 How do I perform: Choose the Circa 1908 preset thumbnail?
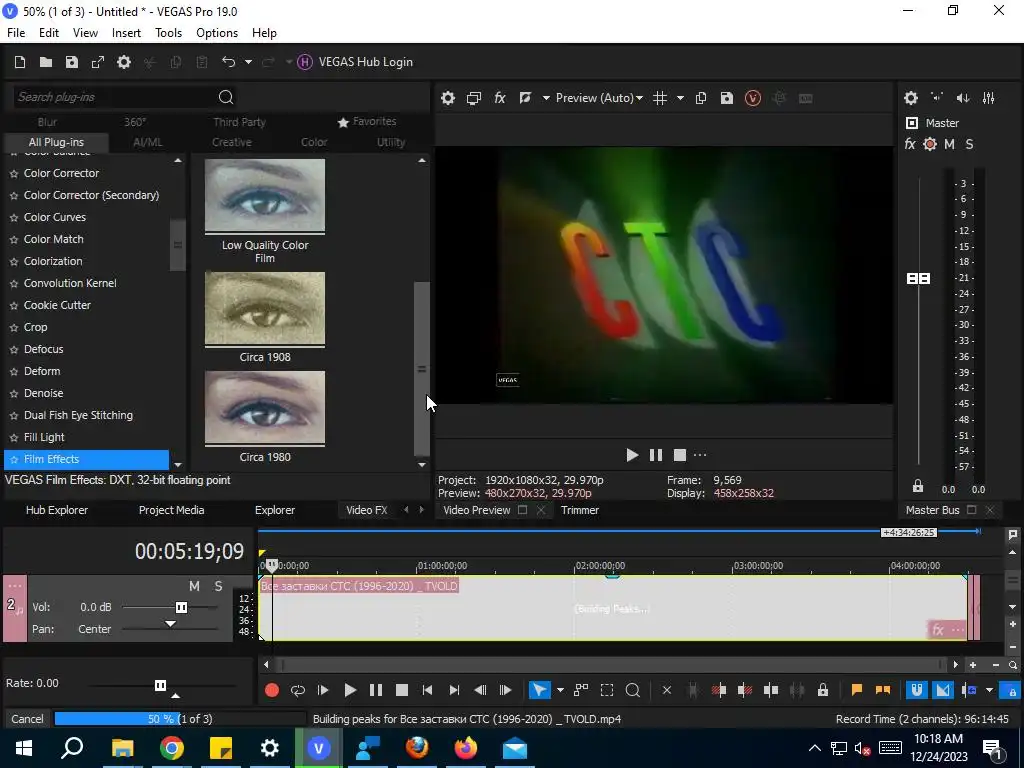264,308
